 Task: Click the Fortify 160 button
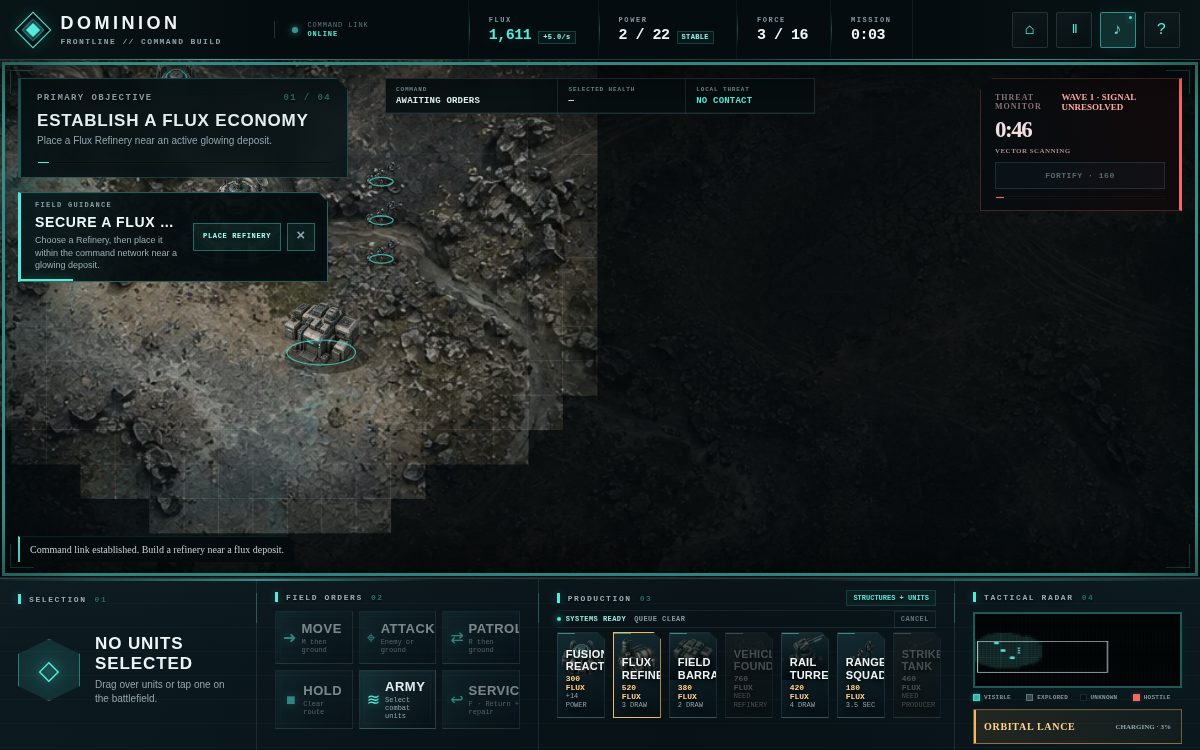coord(1080,175)
